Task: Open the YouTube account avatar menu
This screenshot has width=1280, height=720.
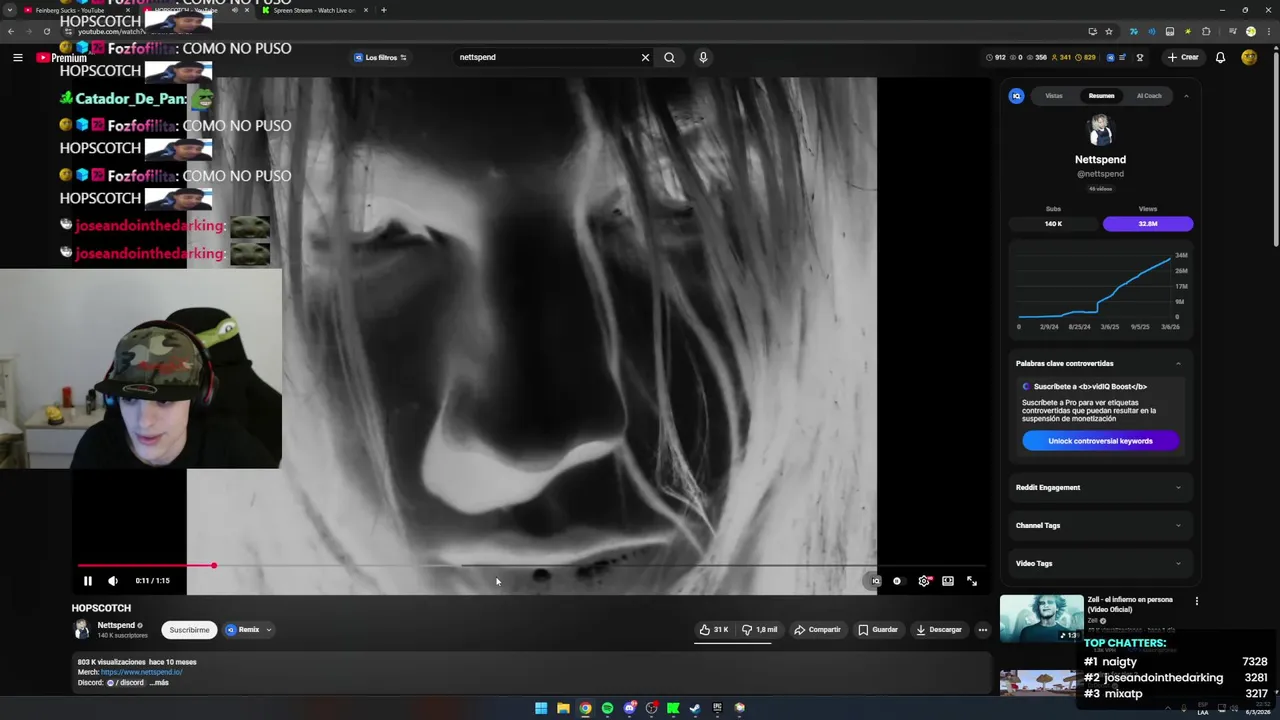Action: pos(1249,57)
